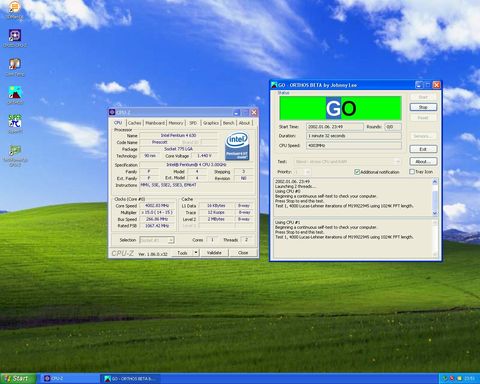This screenshot has width=480, height=384.
Task: Click the first green system tray icon
Action: point(444,379)
